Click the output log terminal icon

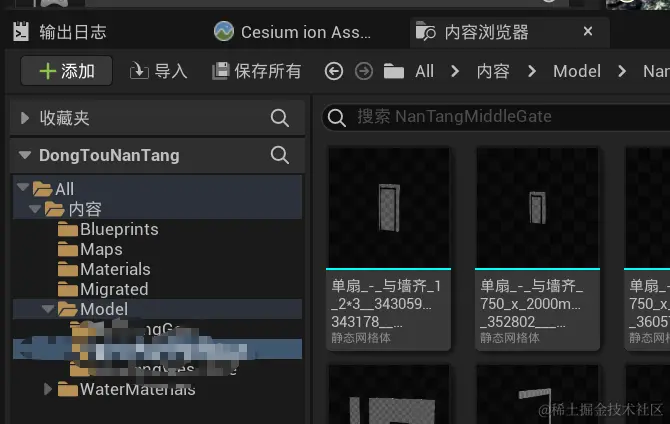(21, 32)
